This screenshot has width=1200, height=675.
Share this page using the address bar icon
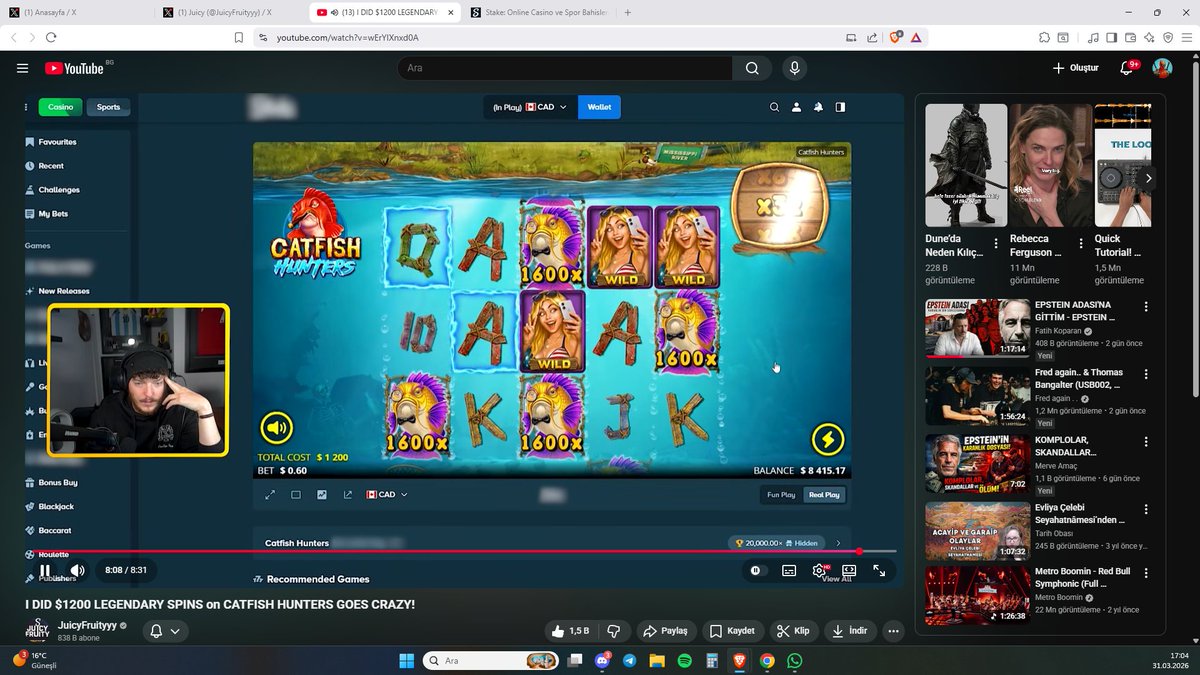click(x=872, y=37)
